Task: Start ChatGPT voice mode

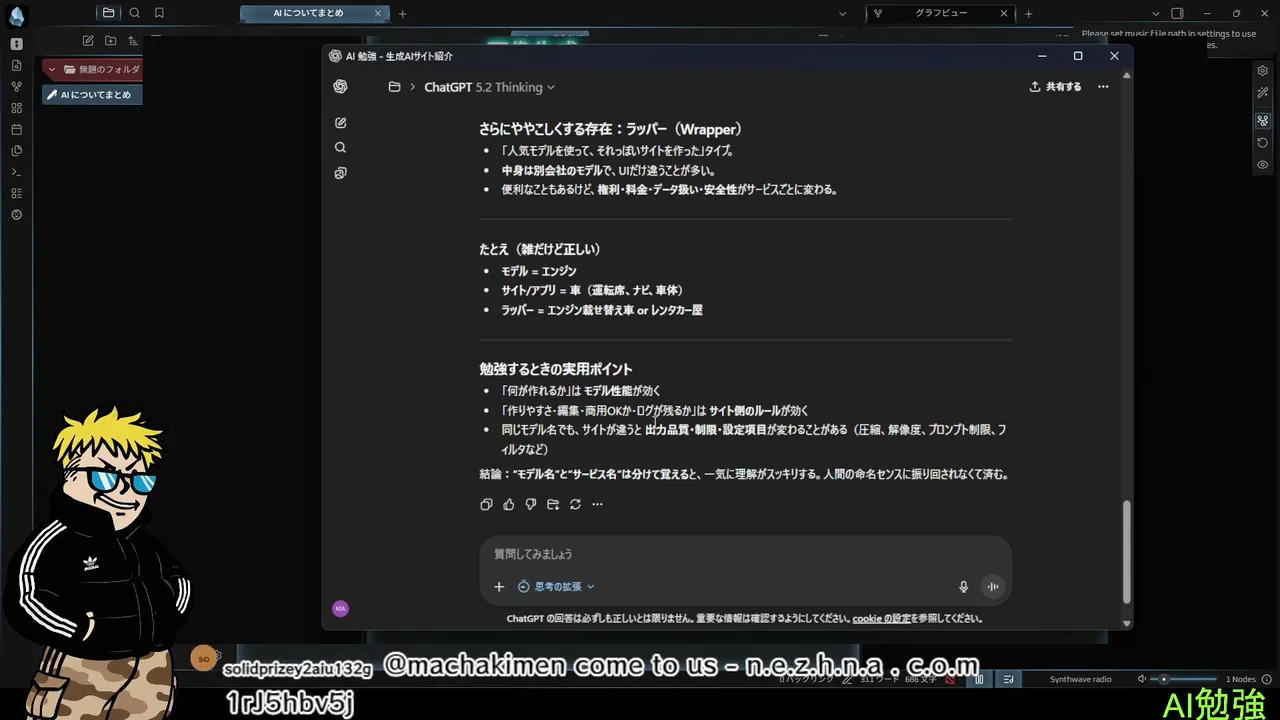Action: tap(993, 587)
